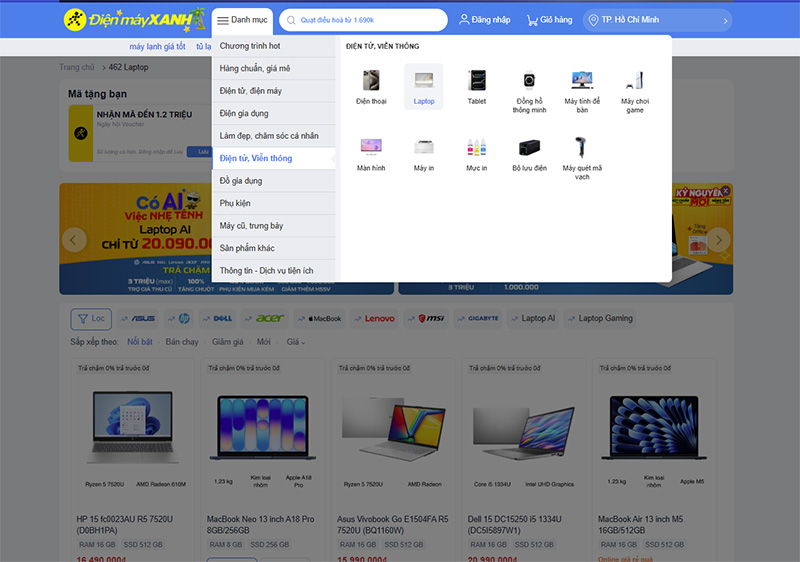Select Điện gia dụng menu item
Image resolution: width=800 pixels, height=562 pixels.
click(274, 113)
